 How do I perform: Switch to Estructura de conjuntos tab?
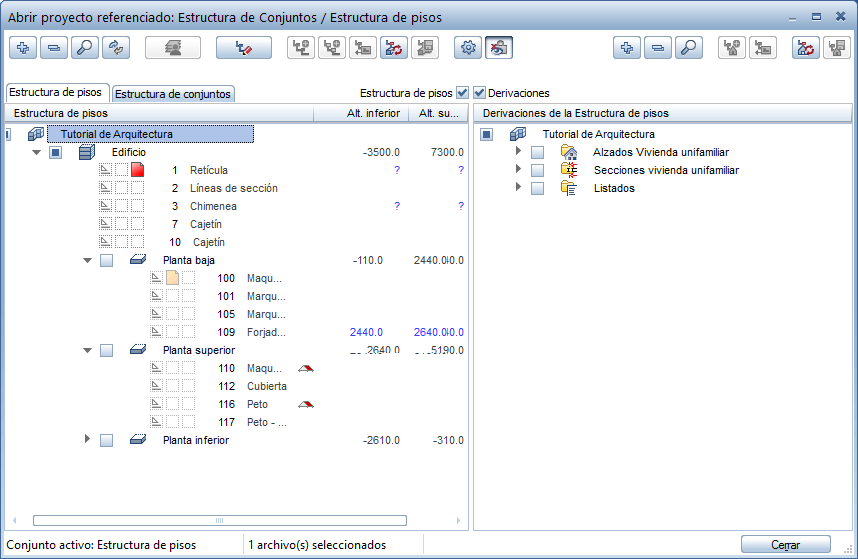pos(173,94)
